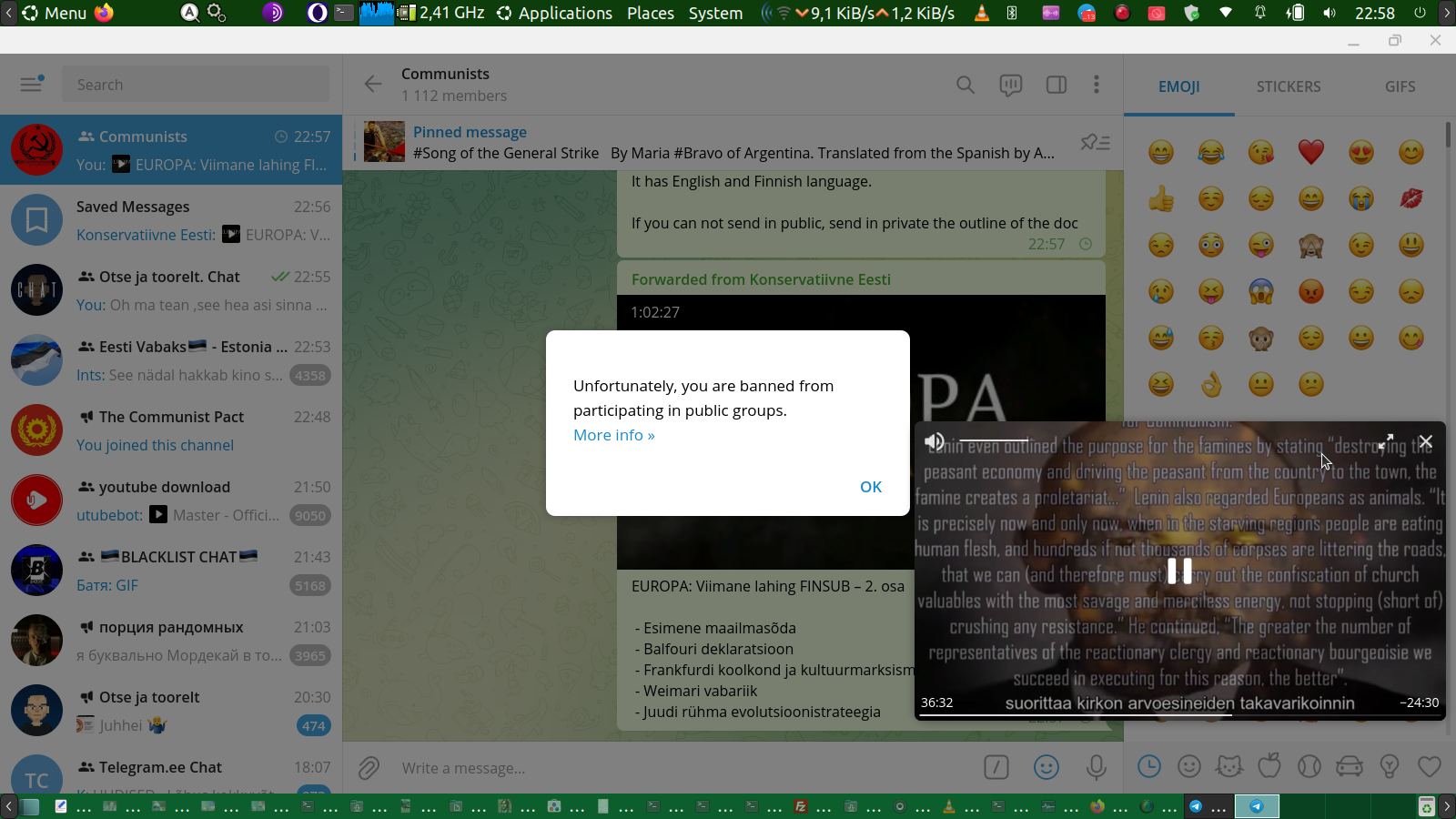Pause the floating video player
This screenshot has width=1456, height=819.
point(1179,571)
